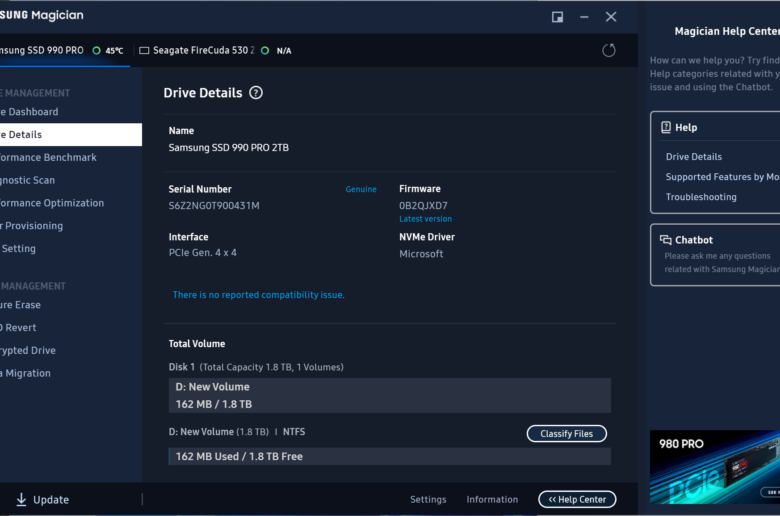780x516 pixels.
Task: Click the refresh drives icon
Action: 608,50
